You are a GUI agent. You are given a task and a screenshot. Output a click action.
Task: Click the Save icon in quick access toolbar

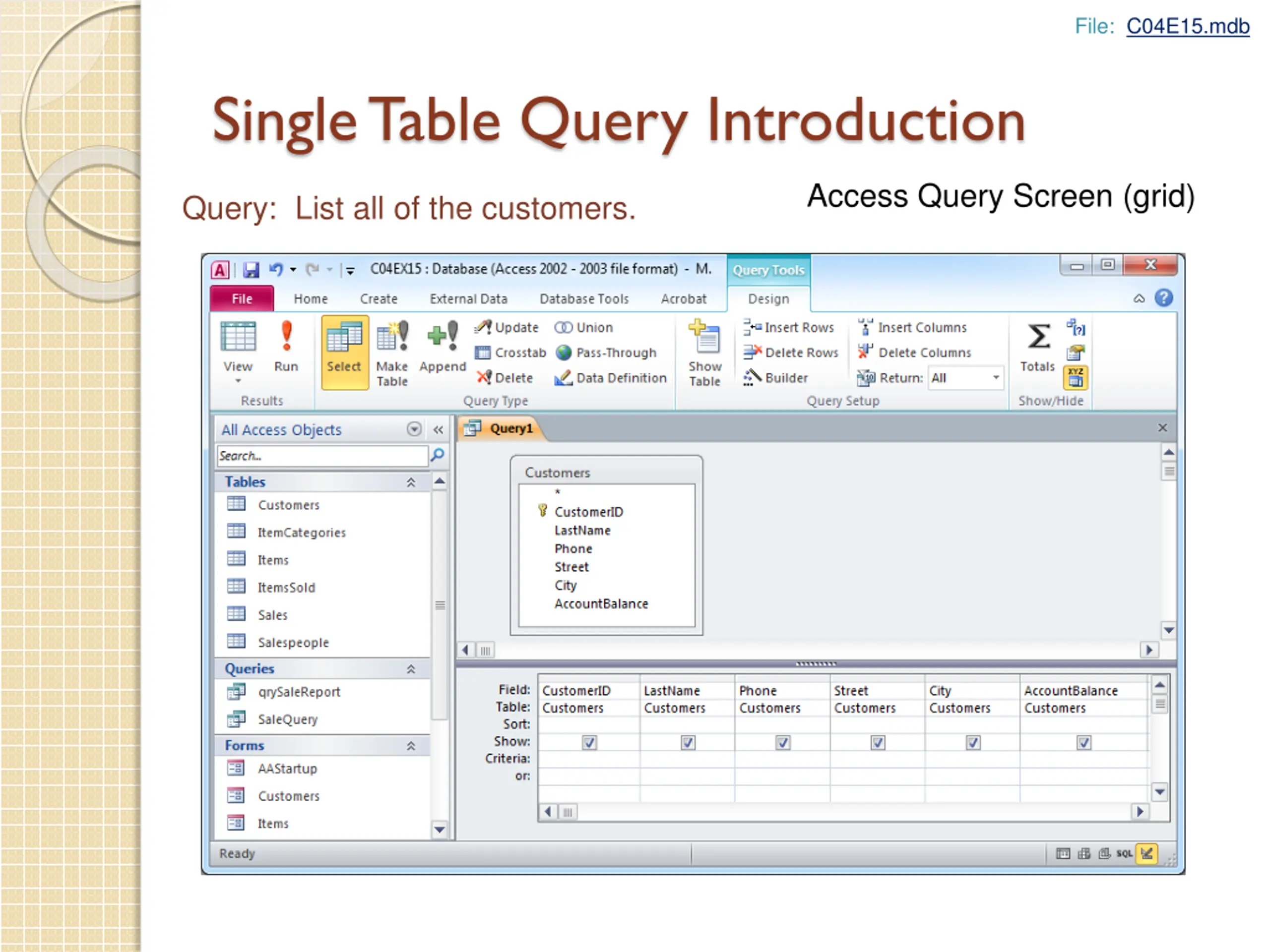(251, 270)
